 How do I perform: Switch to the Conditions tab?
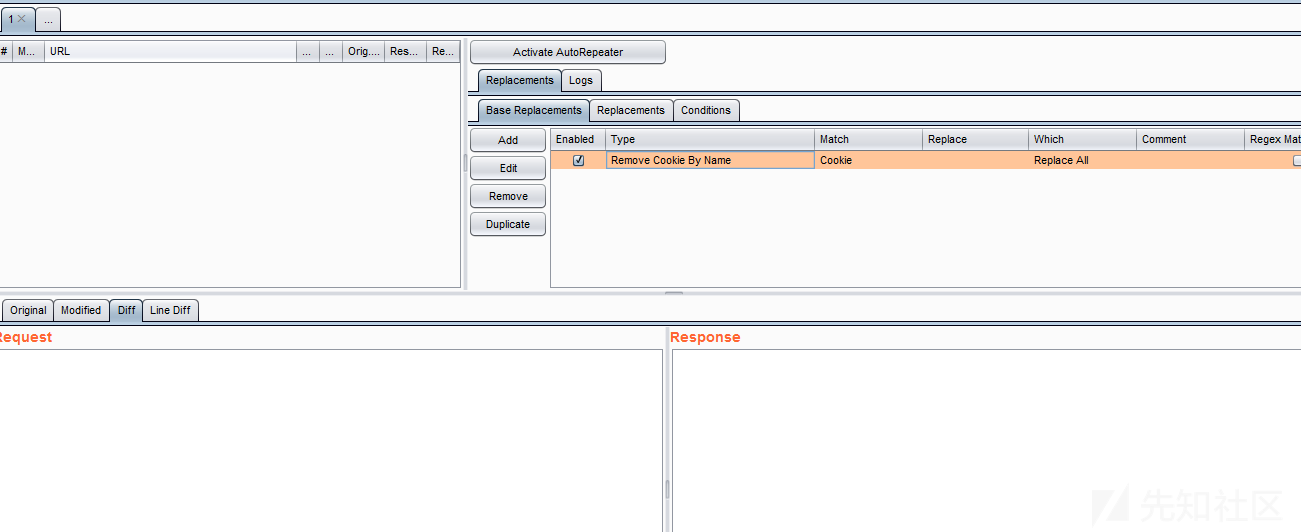tap(706, 110)
